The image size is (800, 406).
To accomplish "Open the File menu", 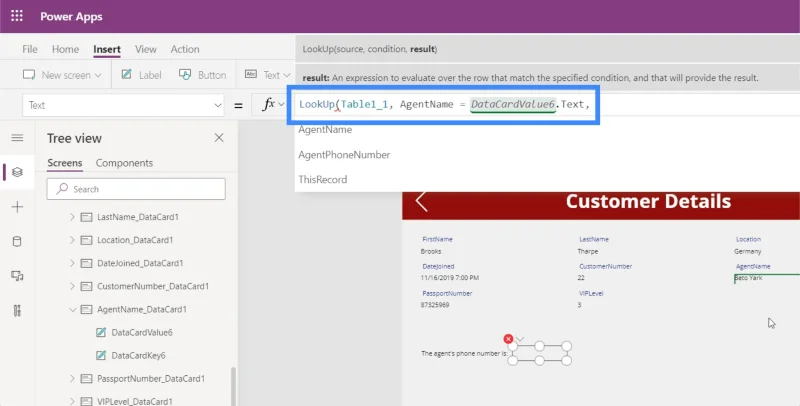I will click(30, 49).
